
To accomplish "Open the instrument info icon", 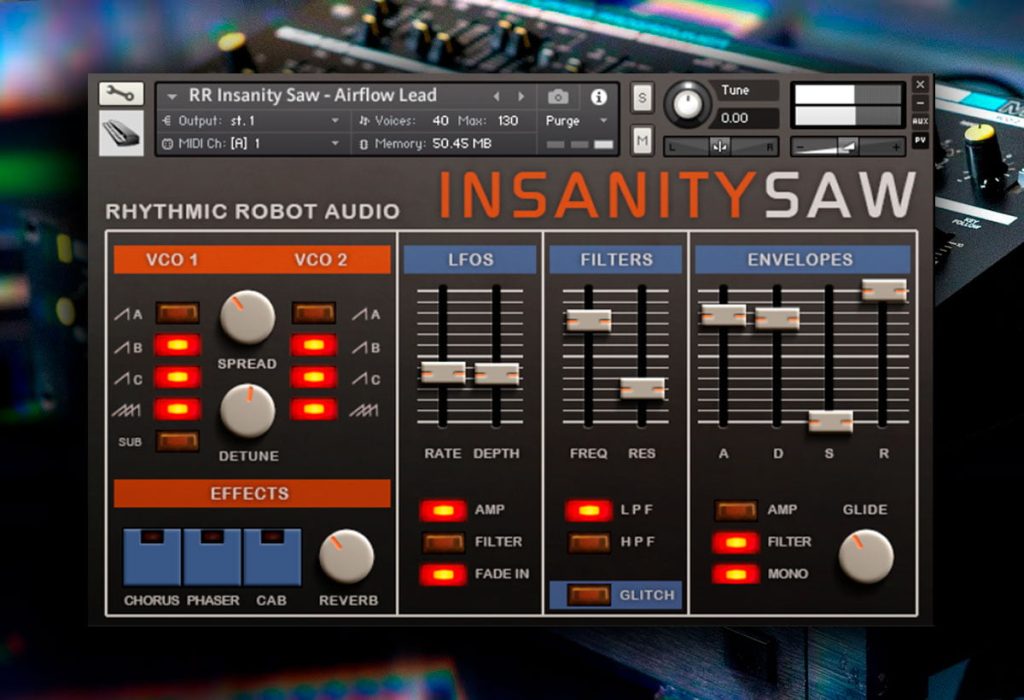I will click(x=598, y=97).
